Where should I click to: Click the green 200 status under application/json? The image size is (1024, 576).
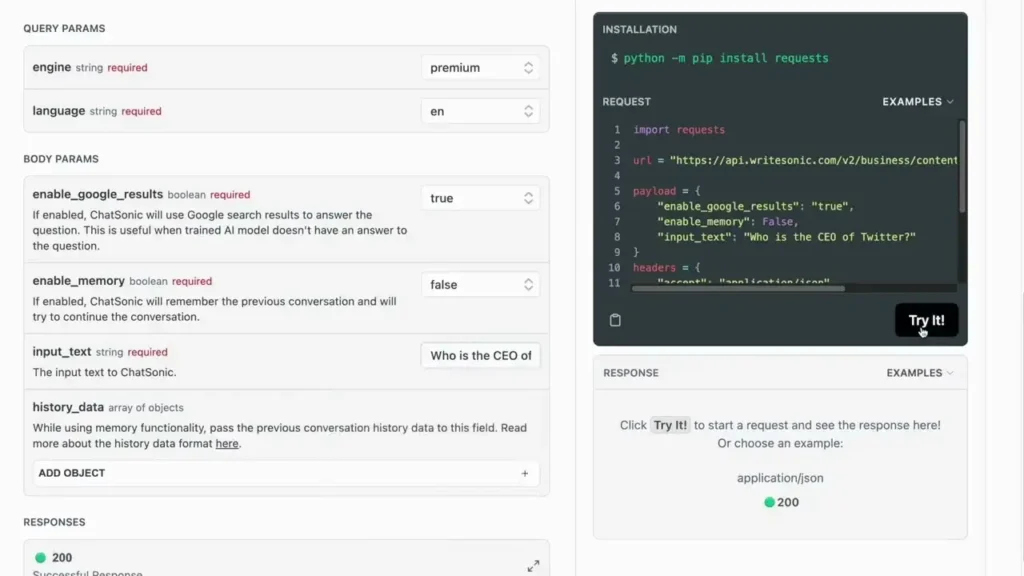(780, 502)
